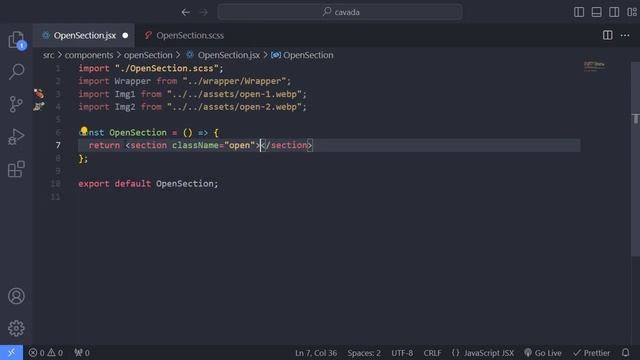Change indentation via Spaces: 2
The width and height of the screenshot is (640, 360).
tap(364, 353)
